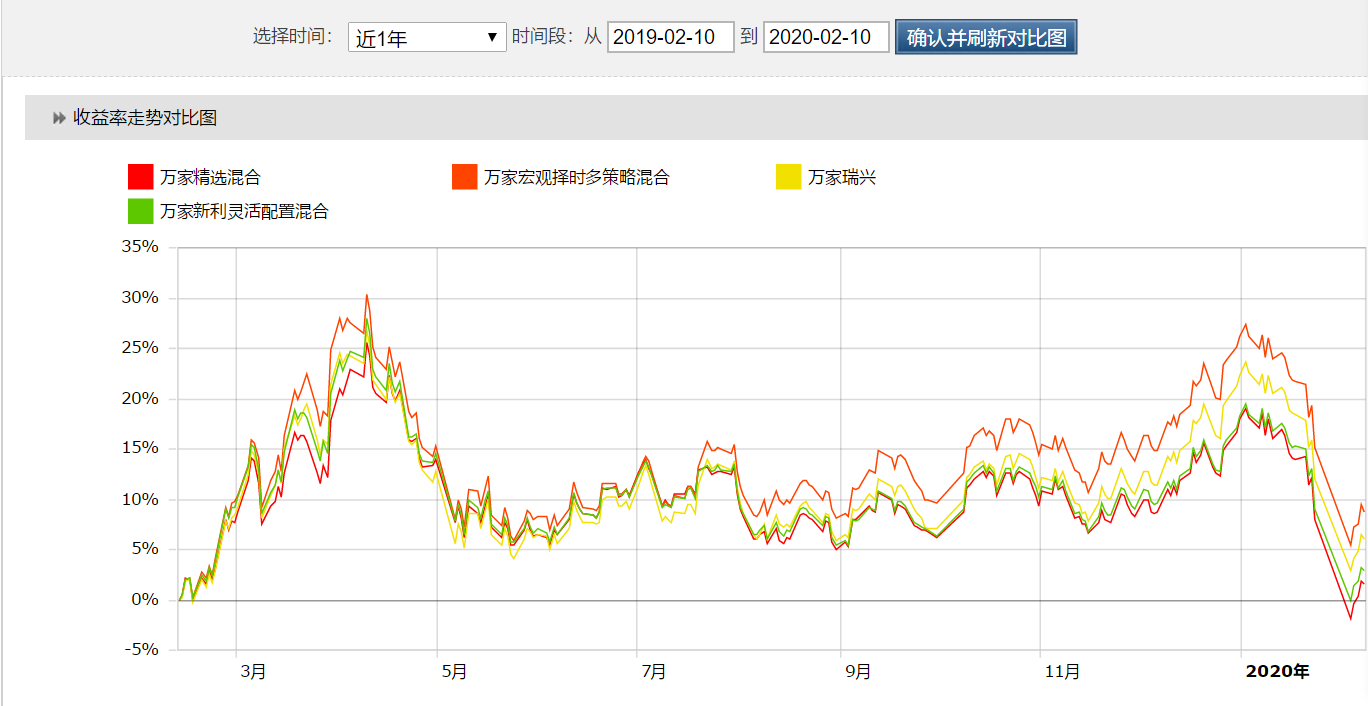Open the 近1年 time range dropdown
Viewport: 1368px width, 706px height.
427,38
